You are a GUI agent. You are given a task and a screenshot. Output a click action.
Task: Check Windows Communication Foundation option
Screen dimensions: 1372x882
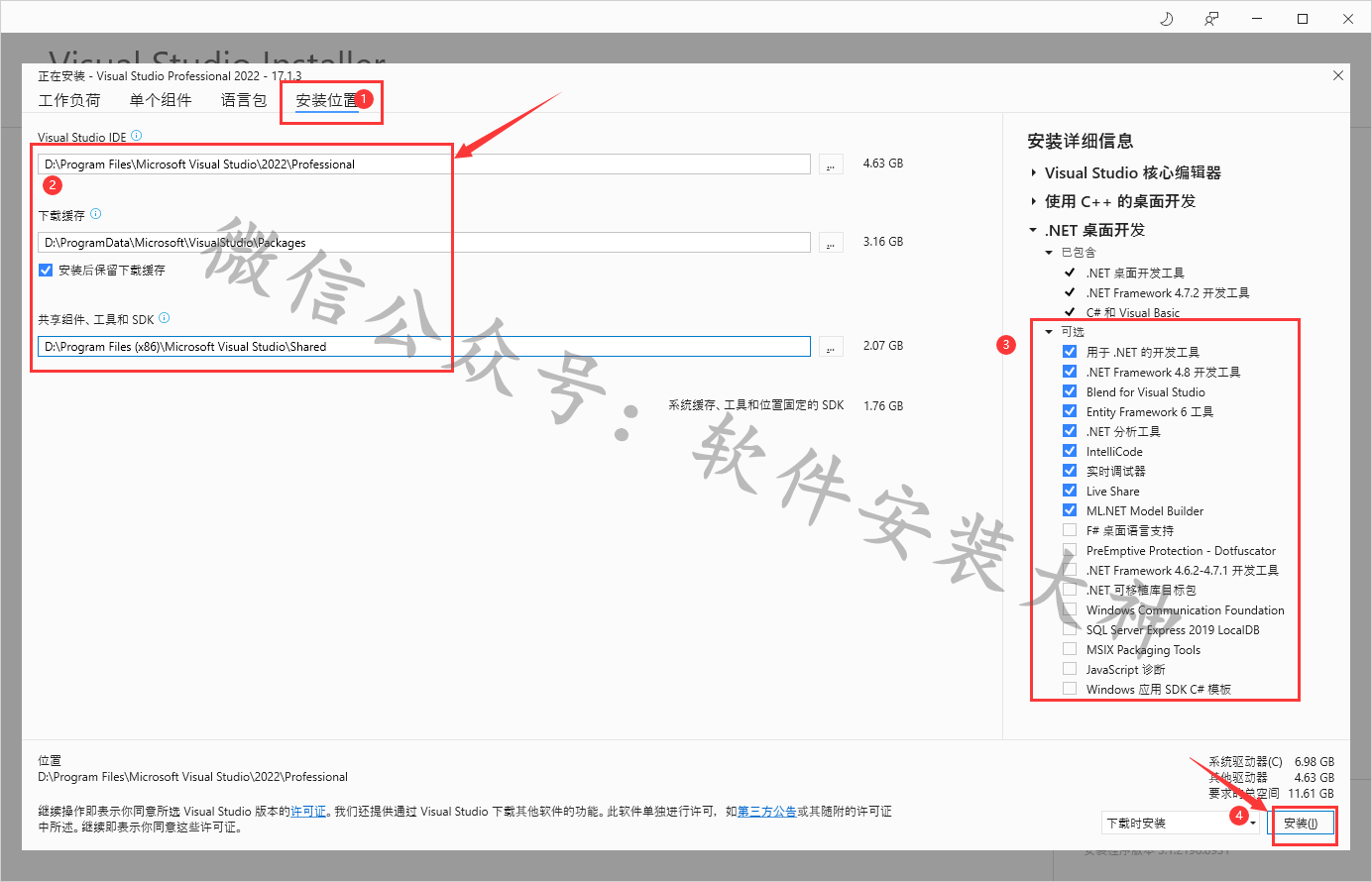(x=1070, y=609)
